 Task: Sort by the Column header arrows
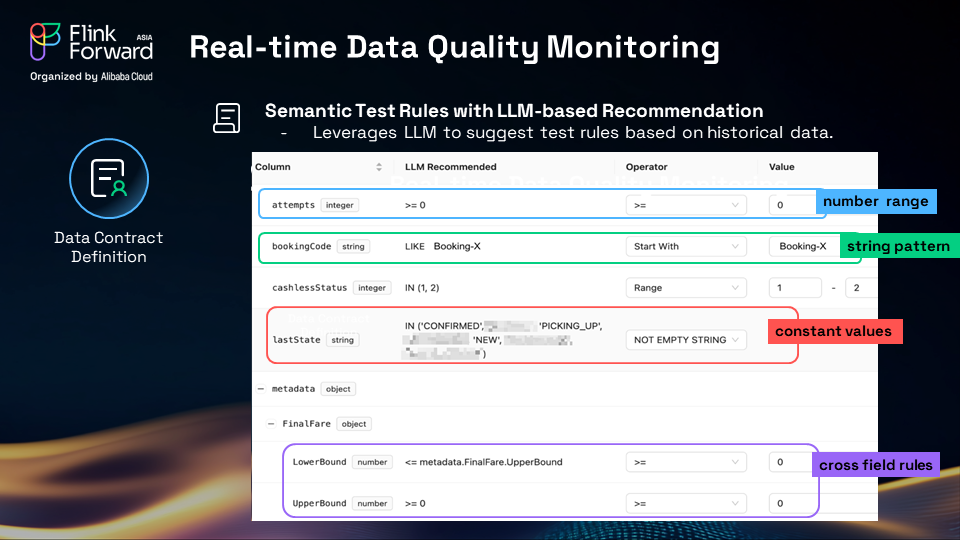coord(379,167)
